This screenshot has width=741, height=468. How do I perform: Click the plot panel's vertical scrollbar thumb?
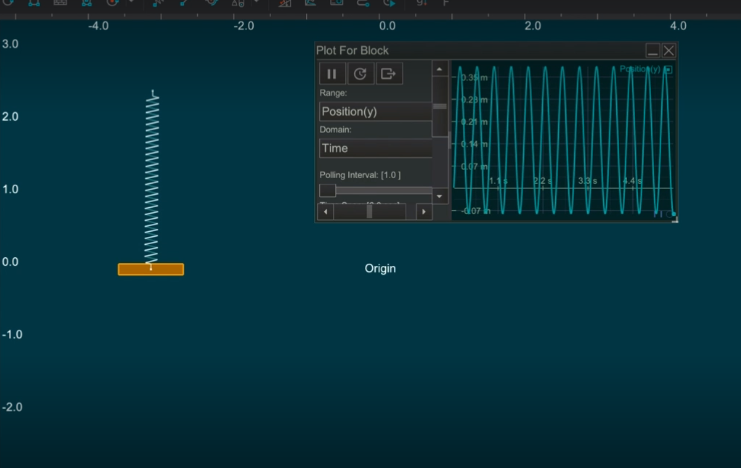(439, 106)
